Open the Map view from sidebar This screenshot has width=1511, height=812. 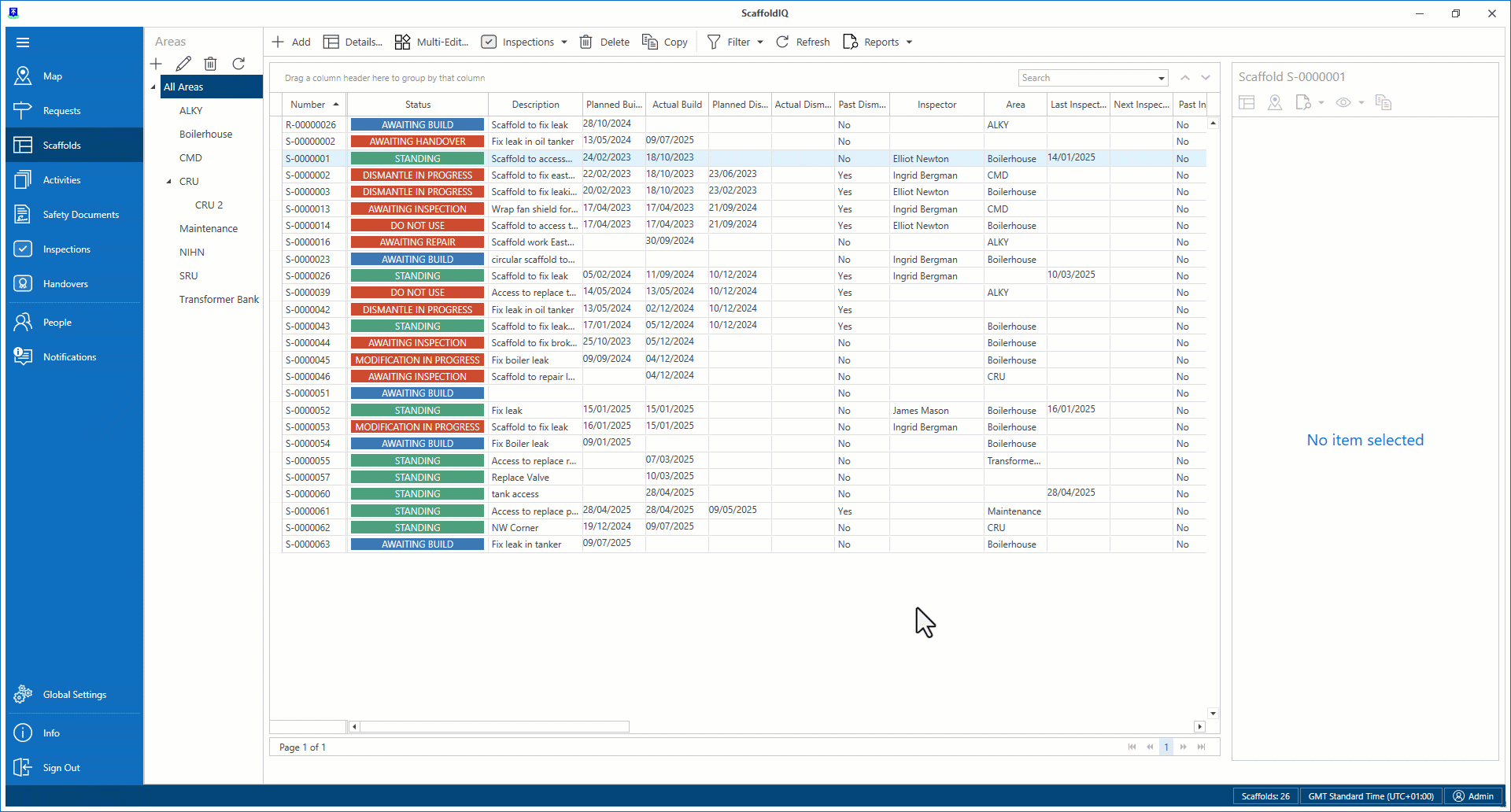[52, 76]
